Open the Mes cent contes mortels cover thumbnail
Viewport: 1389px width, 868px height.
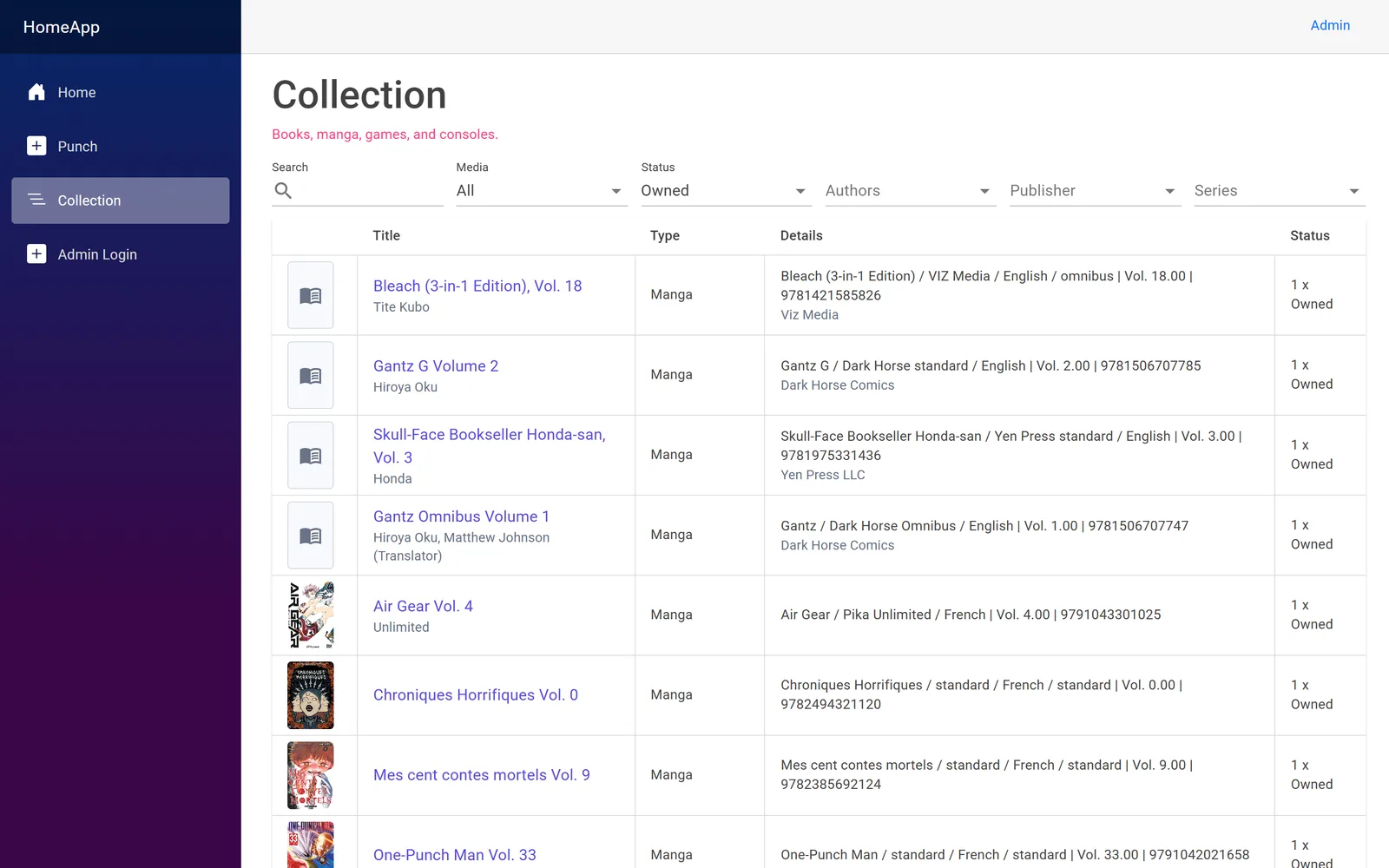coord(311,775)
